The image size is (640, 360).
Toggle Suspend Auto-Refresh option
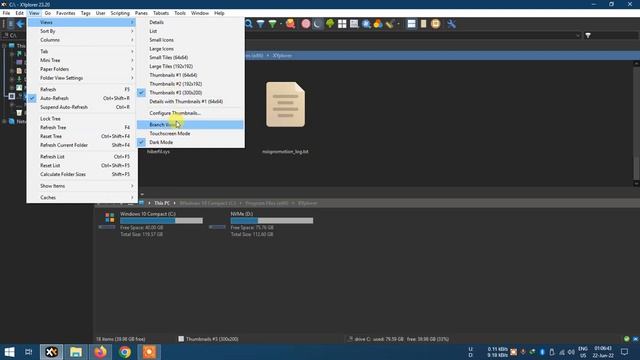click(x=82, y=107)
